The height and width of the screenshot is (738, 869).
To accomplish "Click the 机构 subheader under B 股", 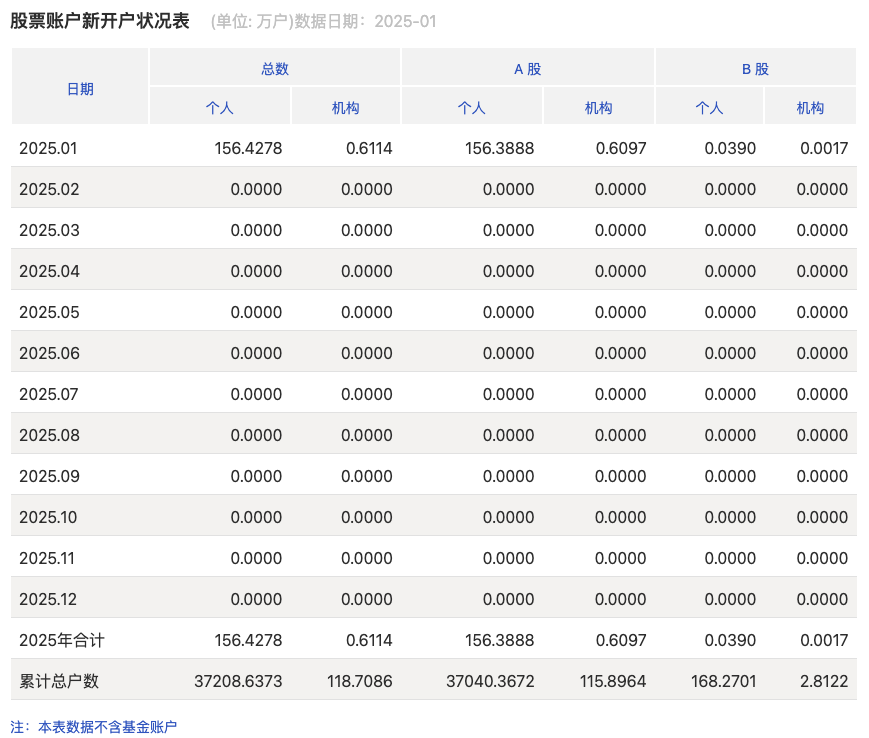I will 810,108.
